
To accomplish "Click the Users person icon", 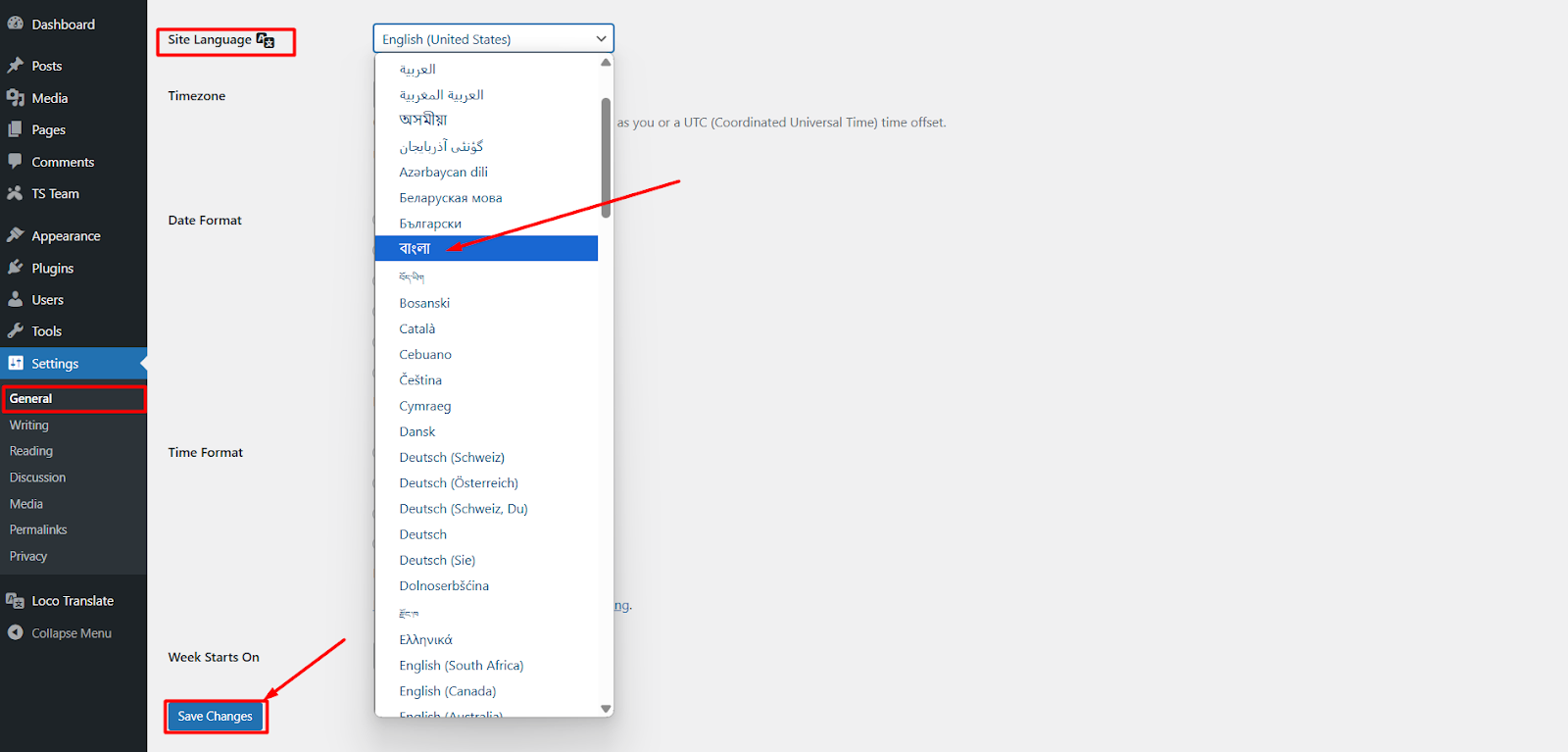I will coord(16,299).
